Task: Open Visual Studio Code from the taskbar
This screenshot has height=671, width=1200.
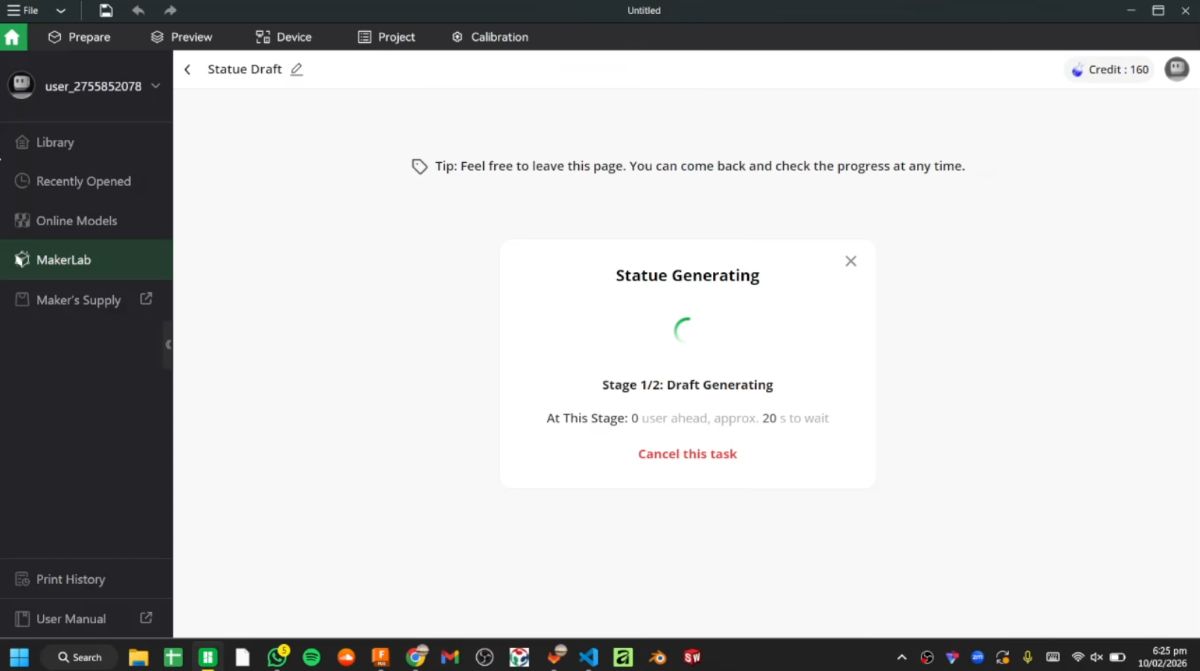Action: coord(588,657)
